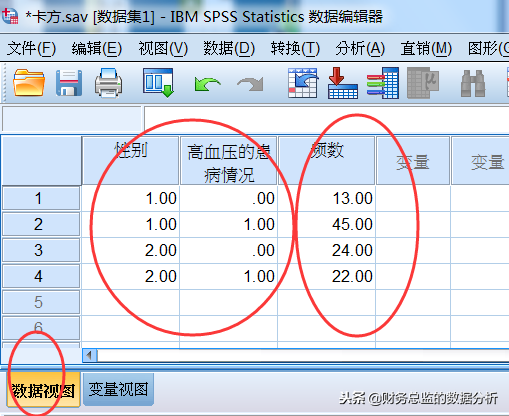Click the horizontal scrollbar left arrow

click(89, 355)
